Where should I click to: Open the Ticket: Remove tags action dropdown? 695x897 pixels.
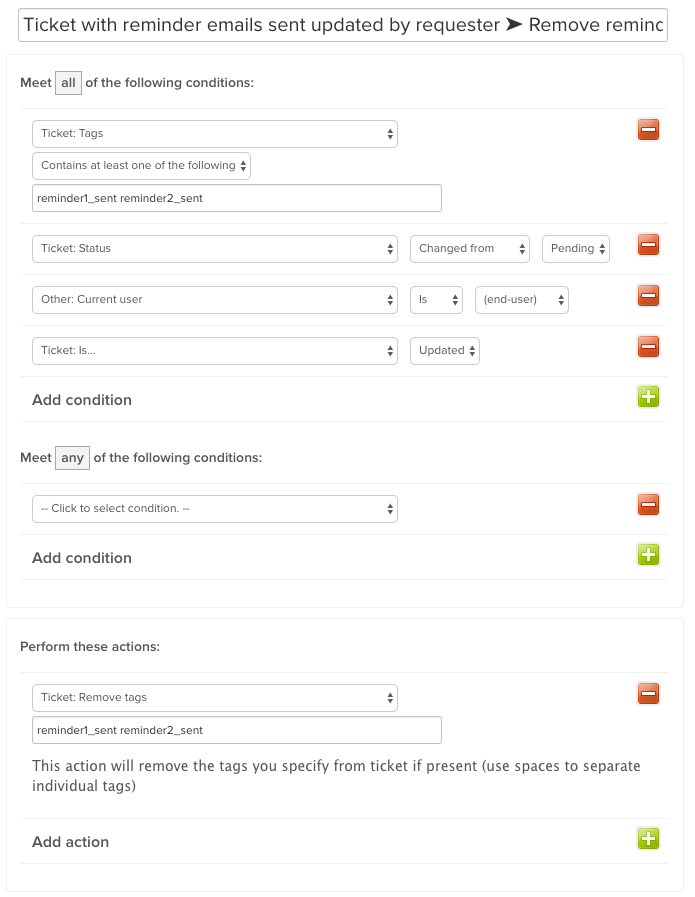[215, 698]
